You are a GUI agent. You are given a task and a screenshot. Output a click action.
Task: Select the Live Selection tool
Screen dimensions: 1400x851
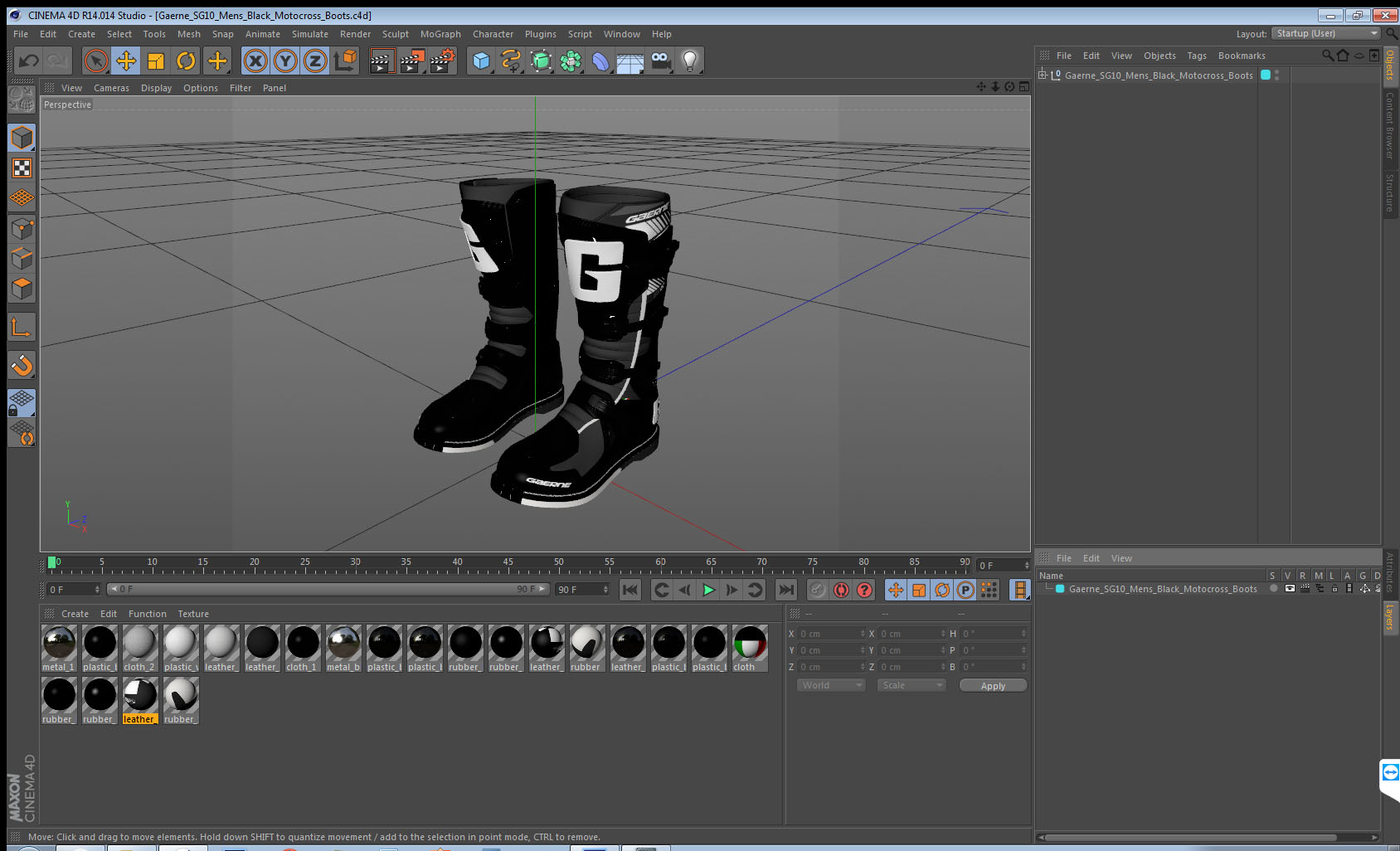[96, 61]
